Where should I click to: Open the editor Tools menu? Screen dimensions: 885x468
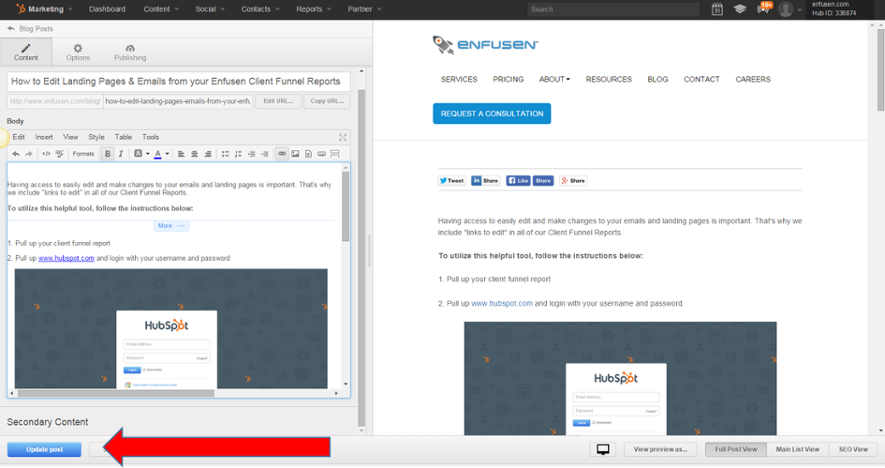point(150,137)
